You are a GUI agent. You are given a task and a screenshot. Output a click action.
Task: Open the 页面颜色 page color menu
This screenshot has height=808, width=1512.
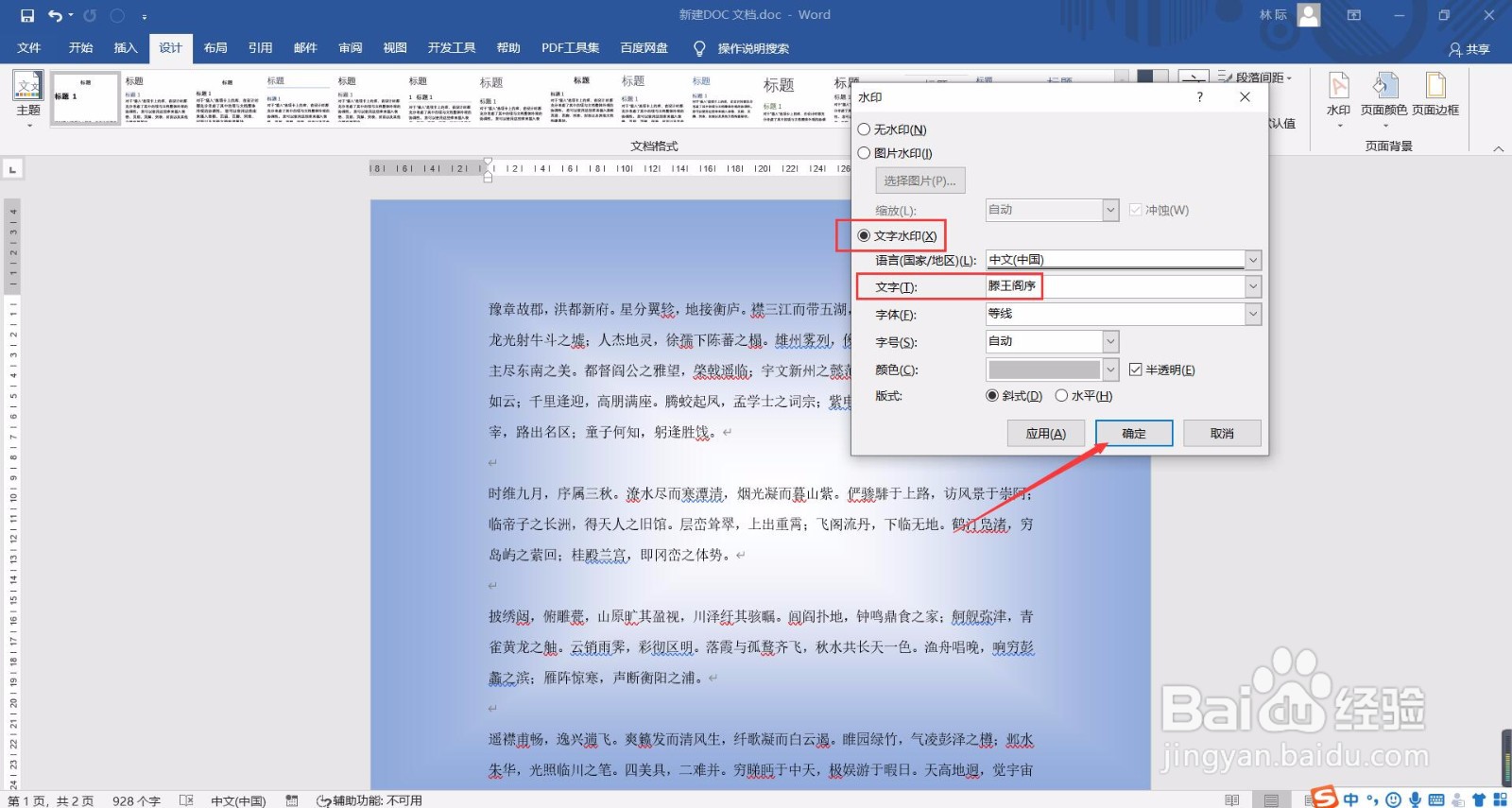click(x=1384, y=98)
